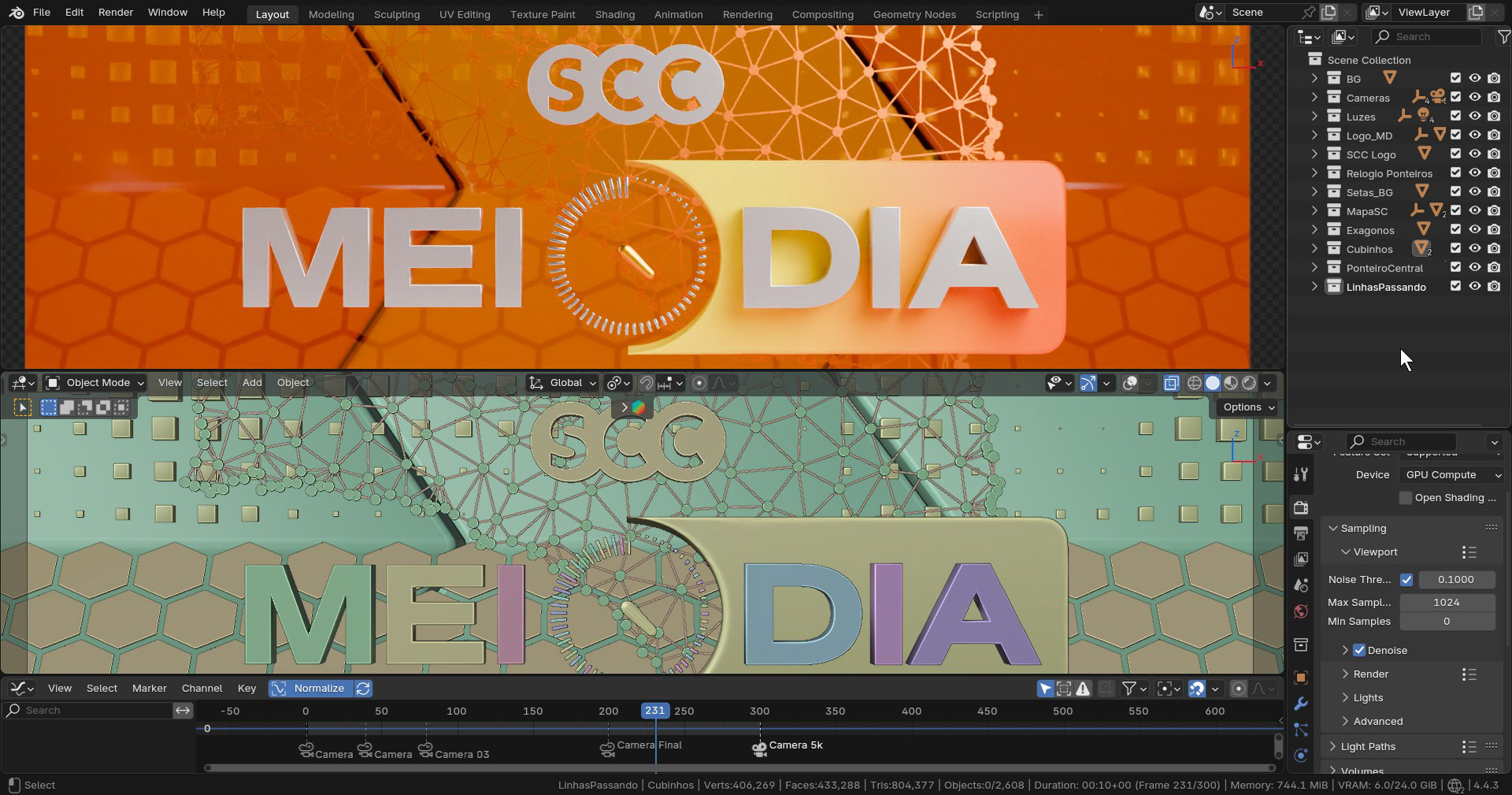Viewport: 1512px width, 795px height.
Task: Open the graph editor Key menu
Action: pyautogui.click(x=246, y=689)
